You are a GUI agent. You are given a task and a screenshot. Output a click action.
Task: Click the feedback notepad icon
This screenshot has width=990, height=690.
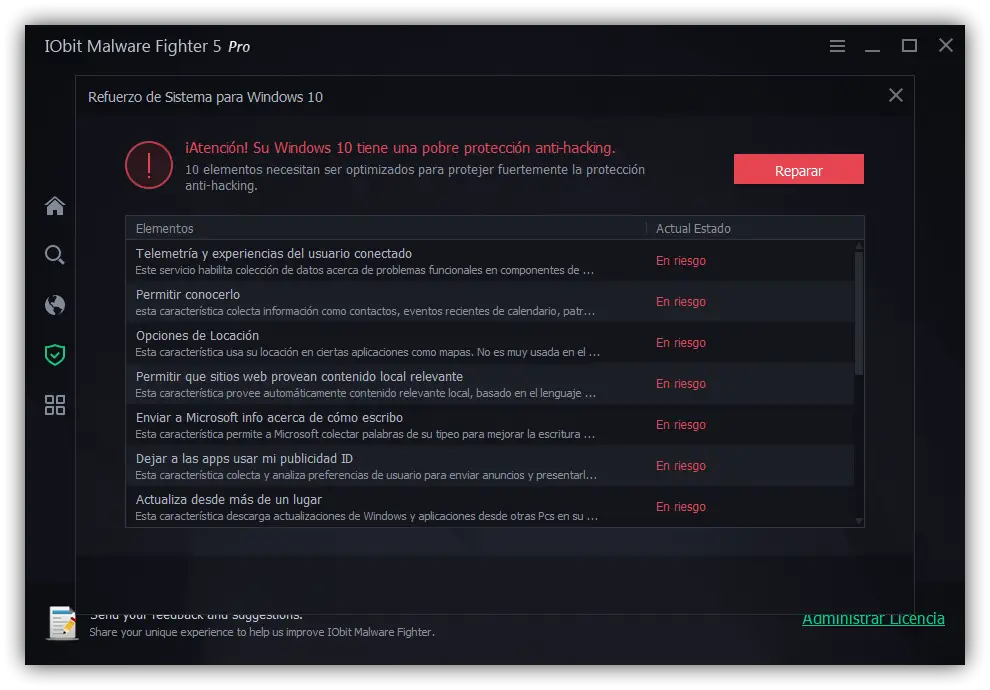pyautogui.click(x=62, y=623)
